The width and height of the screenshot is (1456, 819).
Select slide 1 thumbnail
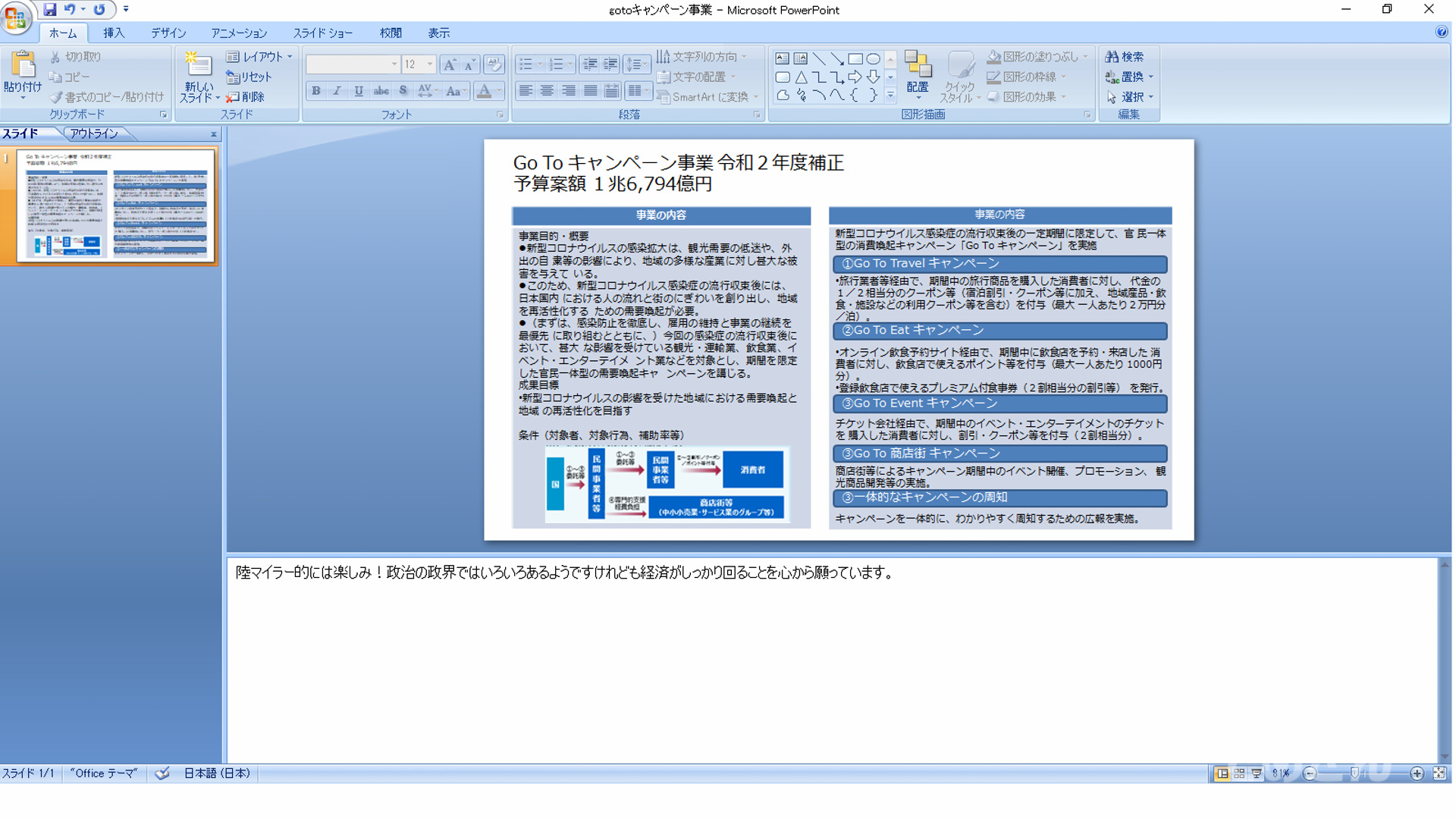click(115, 206)
